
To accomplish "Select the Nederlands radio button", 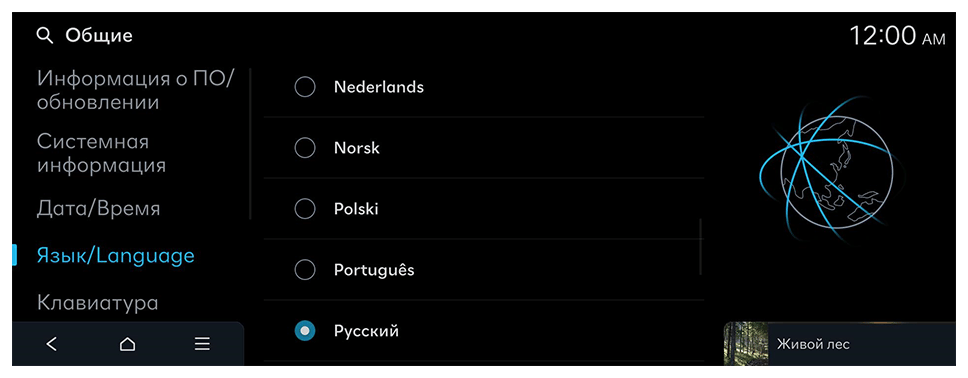I will [305, 87].
